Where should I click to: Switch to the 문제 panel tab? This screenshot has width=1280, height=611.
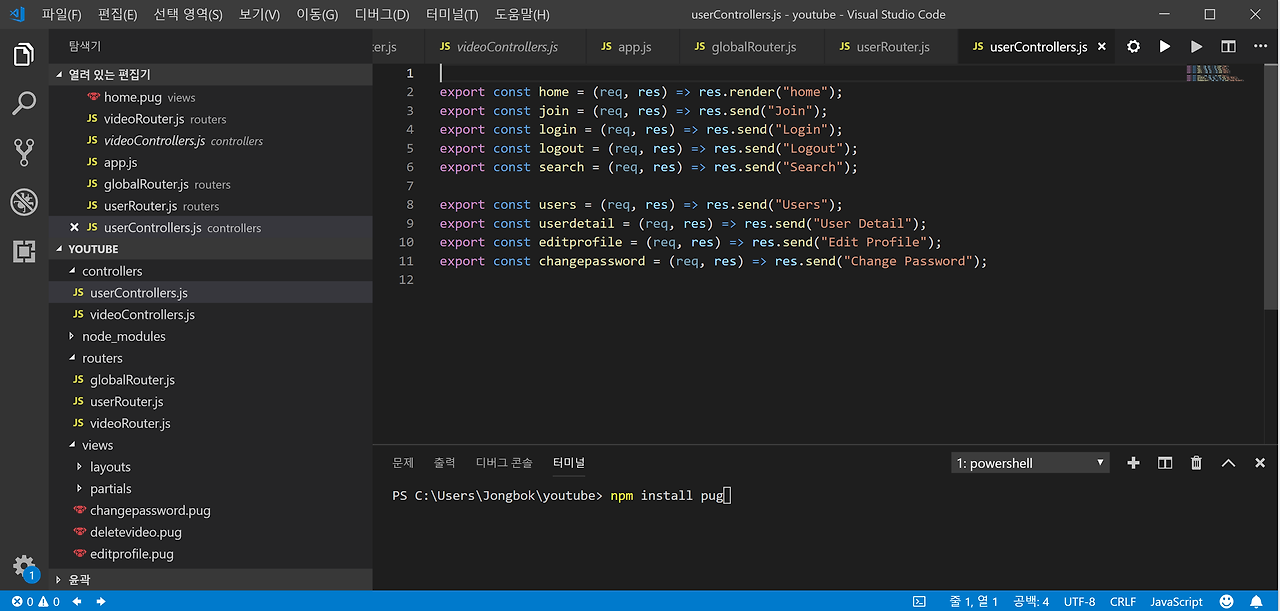pyautogui.click(x=403, y=463)
